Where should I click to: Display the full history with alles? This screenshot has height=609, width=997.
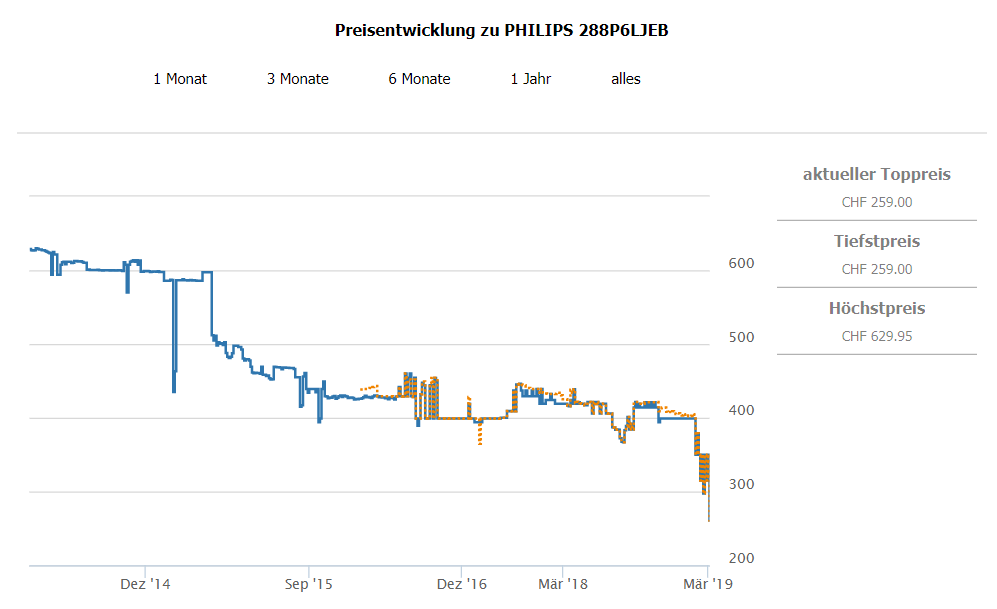point(626,79)
